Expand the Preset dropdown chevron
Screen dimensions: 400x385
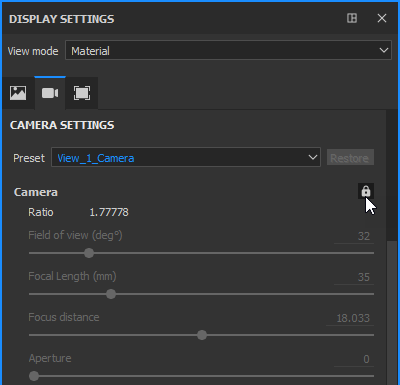[313, 157]
